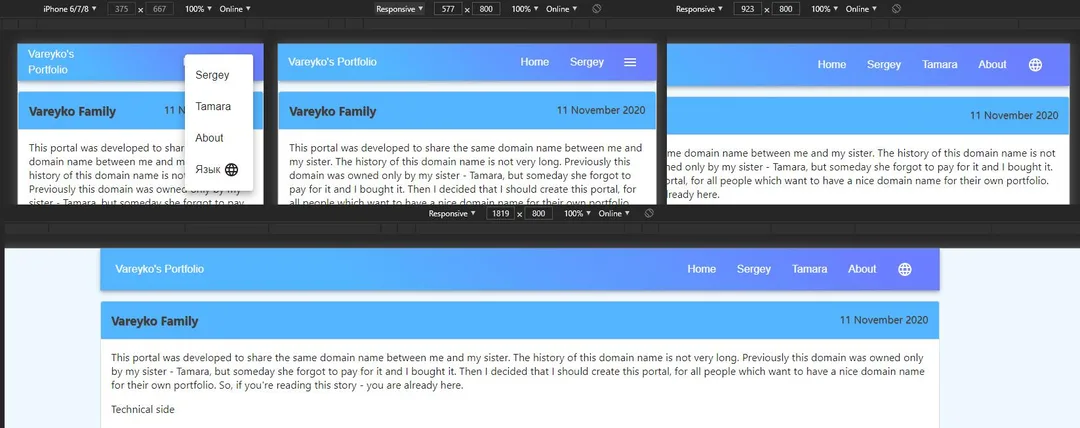
Task: Edit the 1819 width field
Action: click(x=501, y=214)
